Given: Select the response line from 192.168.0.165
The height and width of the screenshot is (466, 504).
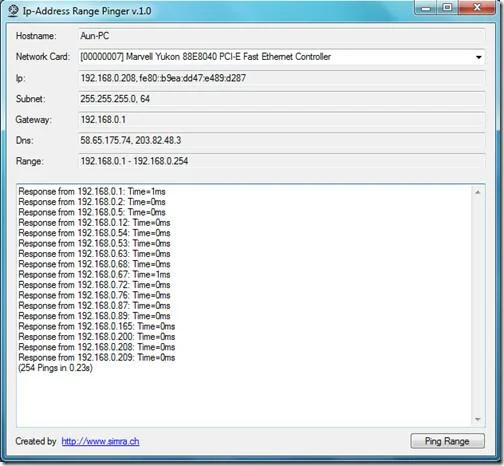Looking at the screenshot, I should pyautogui.click(x=97, y=326).
